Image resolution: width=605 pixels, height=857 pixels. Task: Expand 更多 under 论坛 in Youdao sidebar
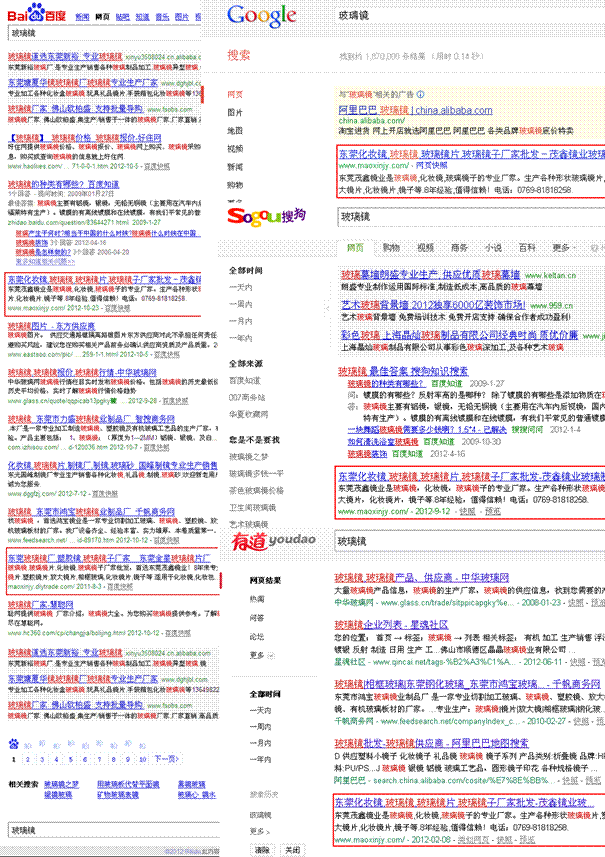[259, 656]
